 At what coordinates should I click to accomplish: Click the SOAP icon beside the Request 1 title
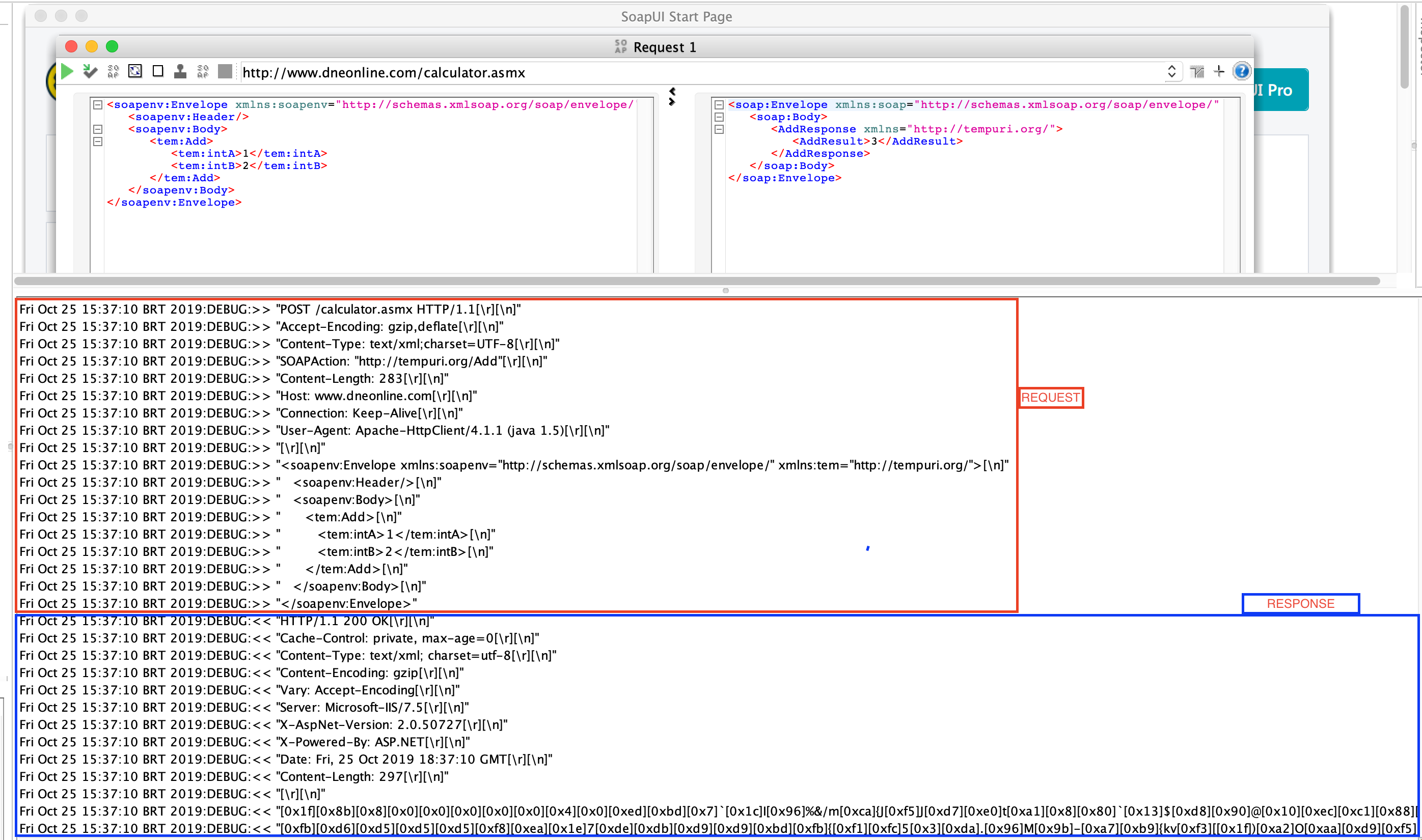(621, 47)
